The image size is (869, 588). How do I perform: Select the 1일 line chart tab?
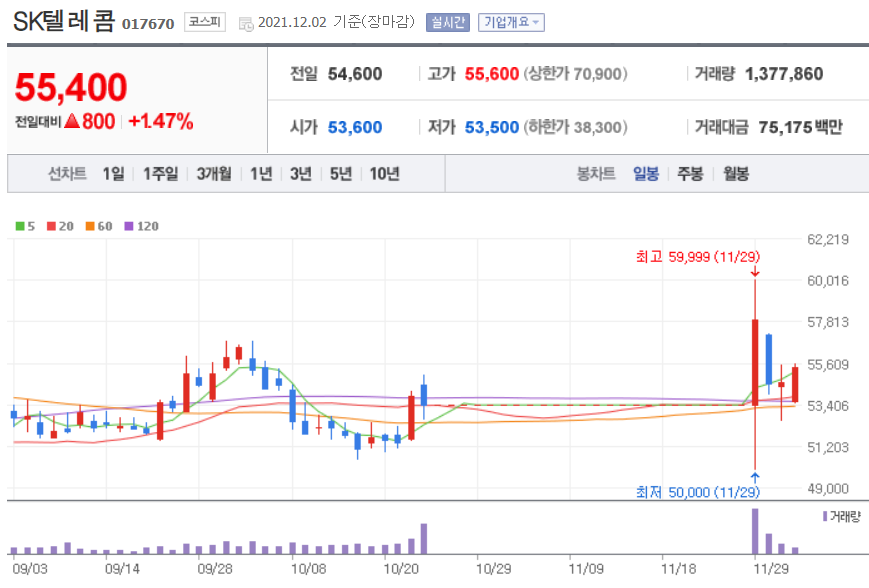pyautogui.click(x=114, y=174)
